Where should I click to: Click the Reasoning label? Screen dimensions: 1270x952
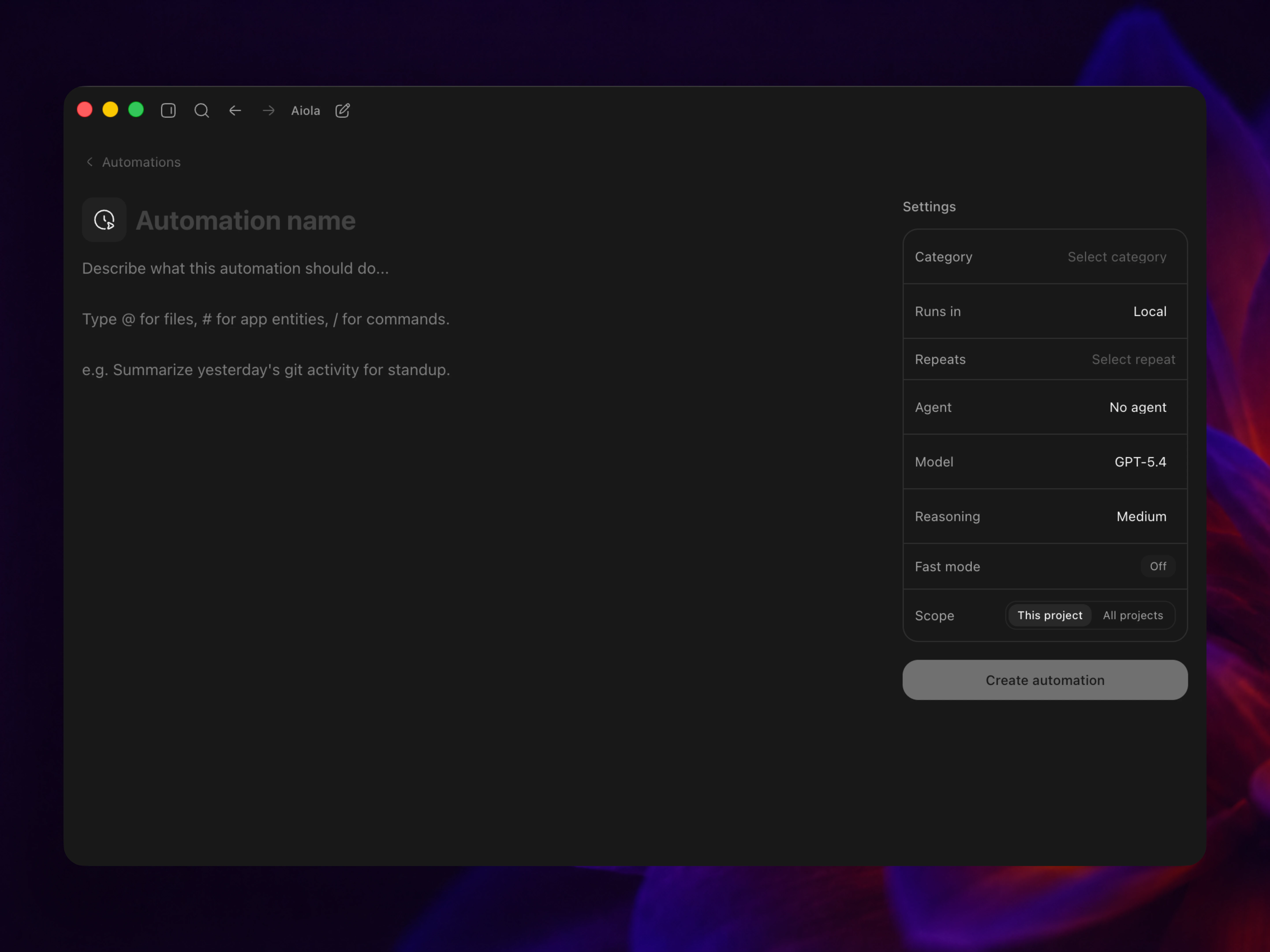point(947,517)
